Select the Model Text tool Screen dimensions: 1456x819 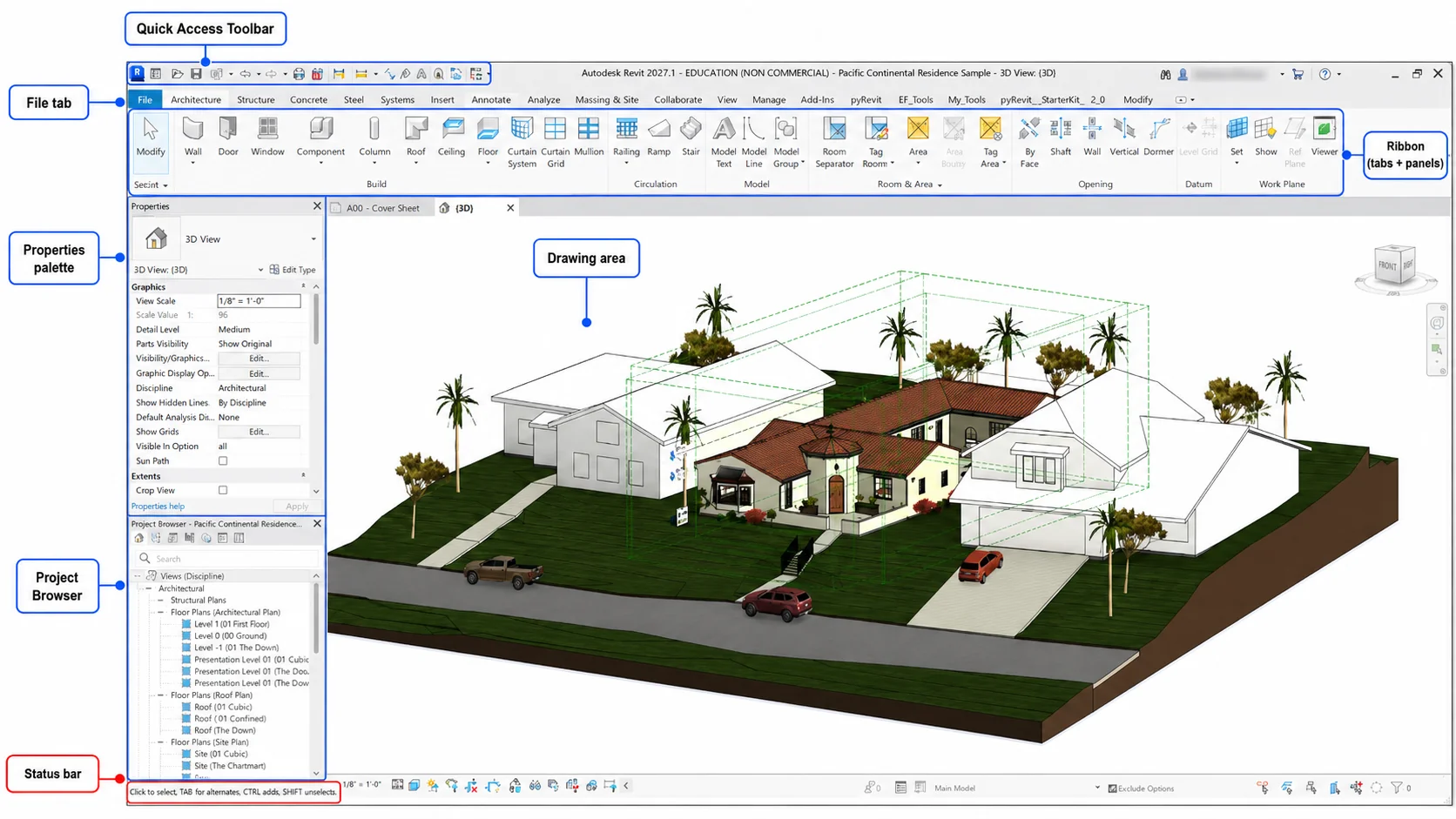point(724,142)
